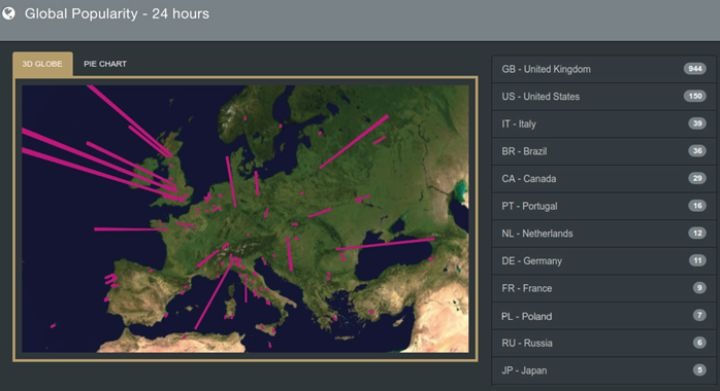Click the 150 badge for United States
This screenshot has height=391, width=720.
695,96
